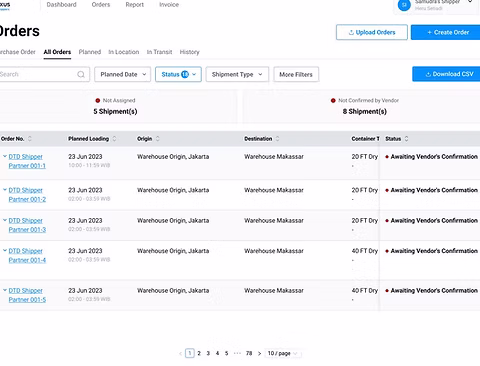Open Dashboard in top navigation
Viewport: 480px width, 366px height.
(x=61, y=5)
